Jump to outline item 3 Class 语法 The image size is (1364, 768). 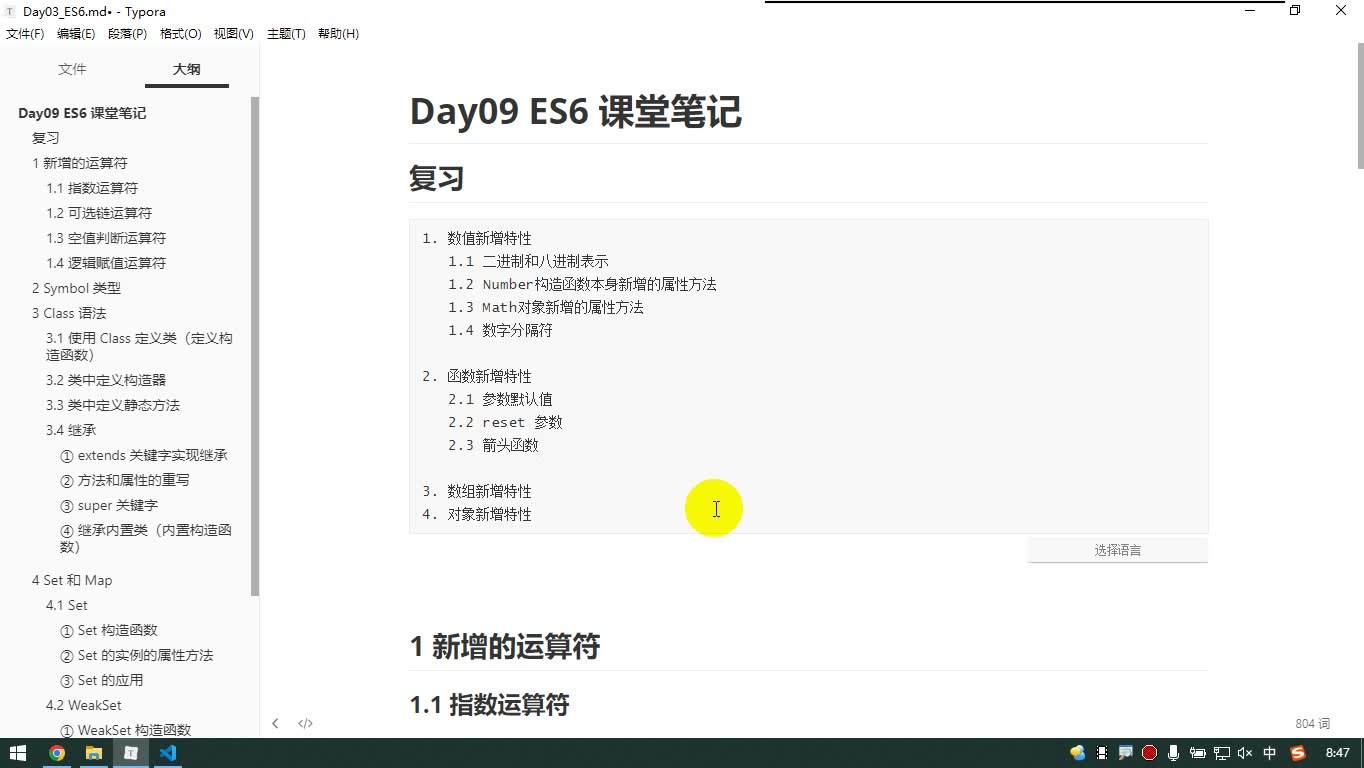pyautogui.click(x=69, y=313)
